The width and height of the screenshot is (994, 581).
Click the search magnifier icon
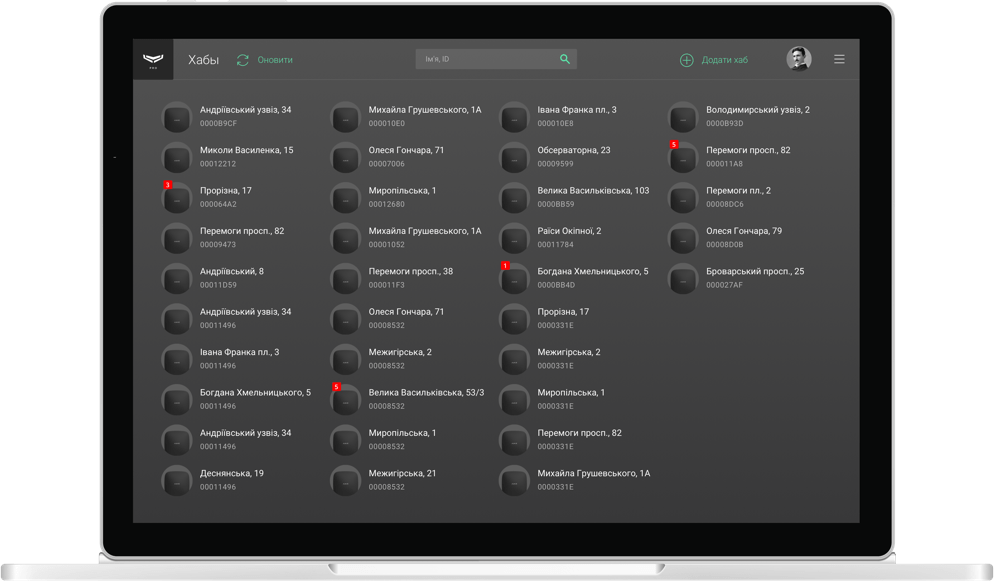[565, 60]
